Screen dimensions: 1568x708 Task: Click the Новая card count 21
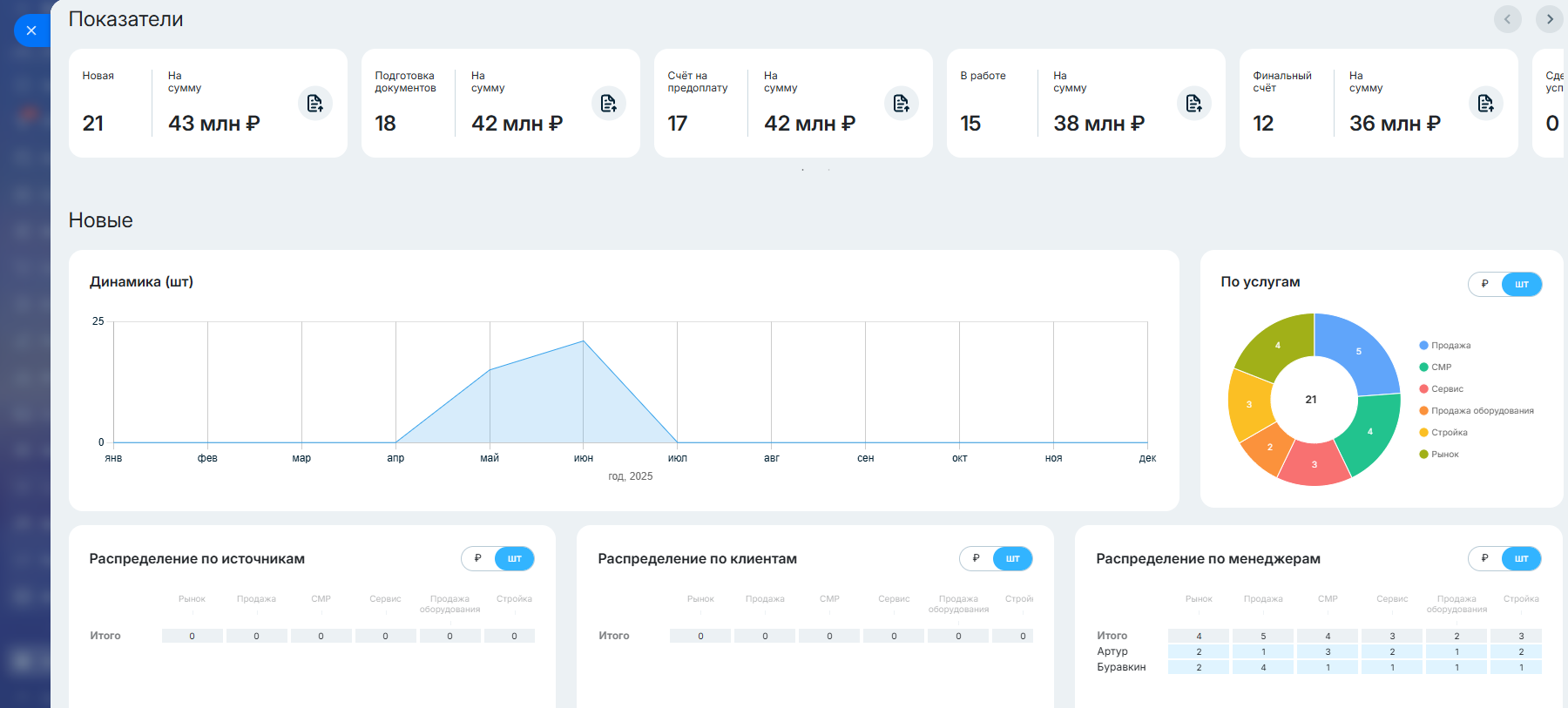93,124
